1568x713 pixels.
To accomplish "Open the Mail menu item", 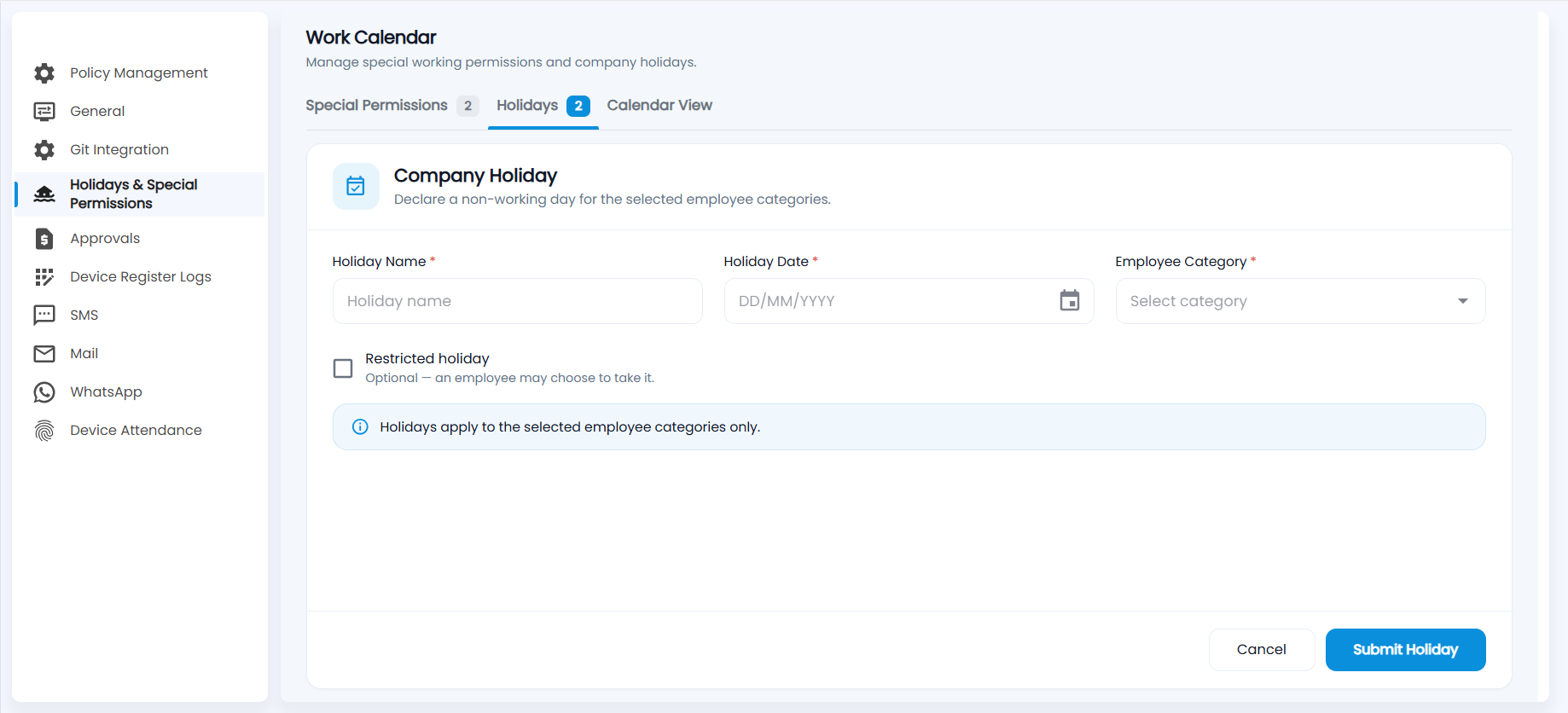I will click(139, 354).
